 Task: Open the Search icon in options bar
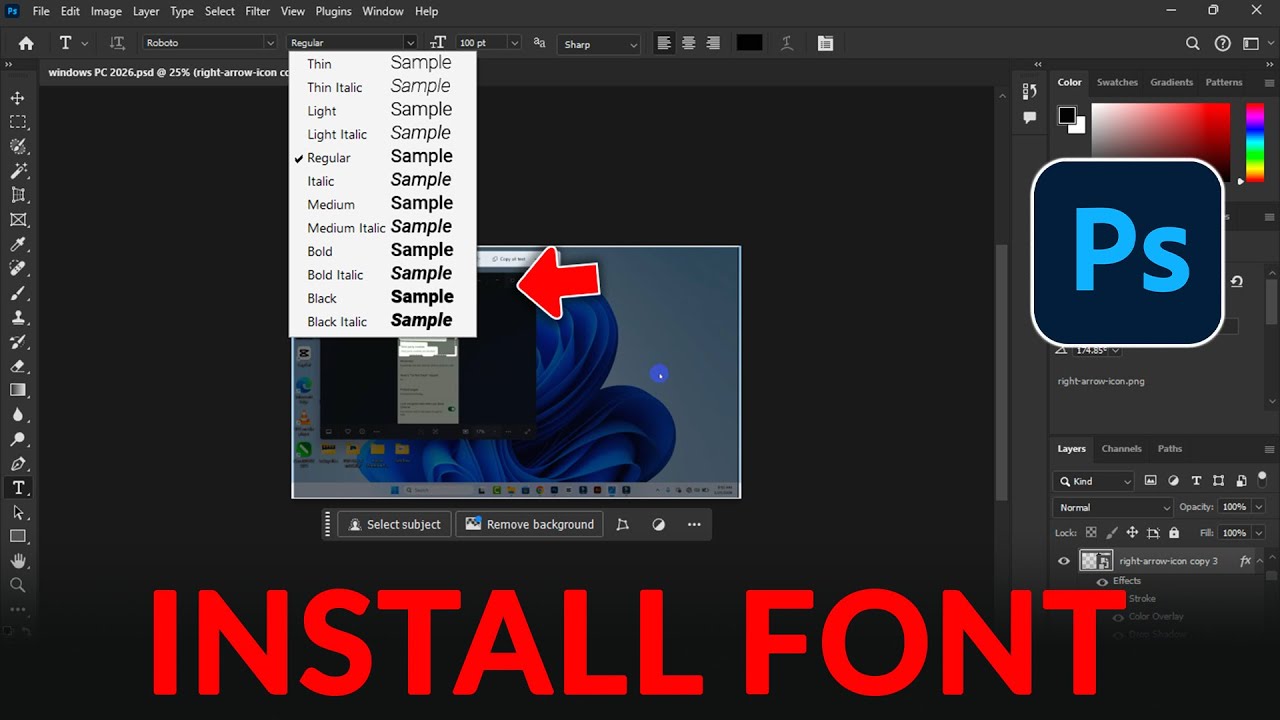point(1192,43)
